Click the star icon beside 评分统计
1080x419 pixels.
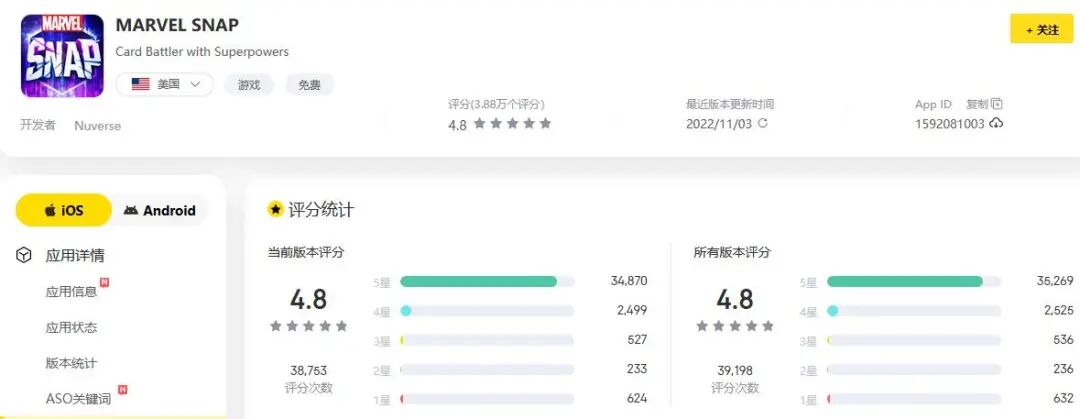pos(276,210)
